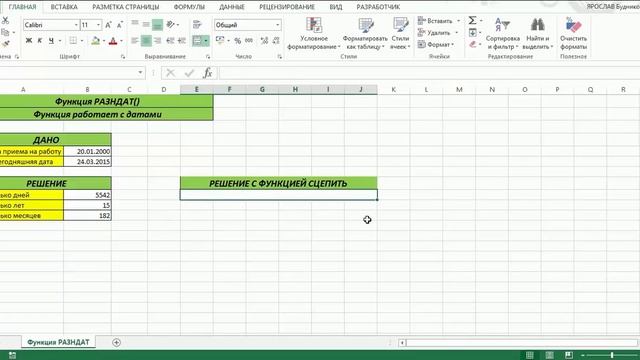Open the РЕЦЕНЗИРОВАНИЕ ribbon tab
The height and width of the screenshot is (360, 640).
tap(287, 7)
